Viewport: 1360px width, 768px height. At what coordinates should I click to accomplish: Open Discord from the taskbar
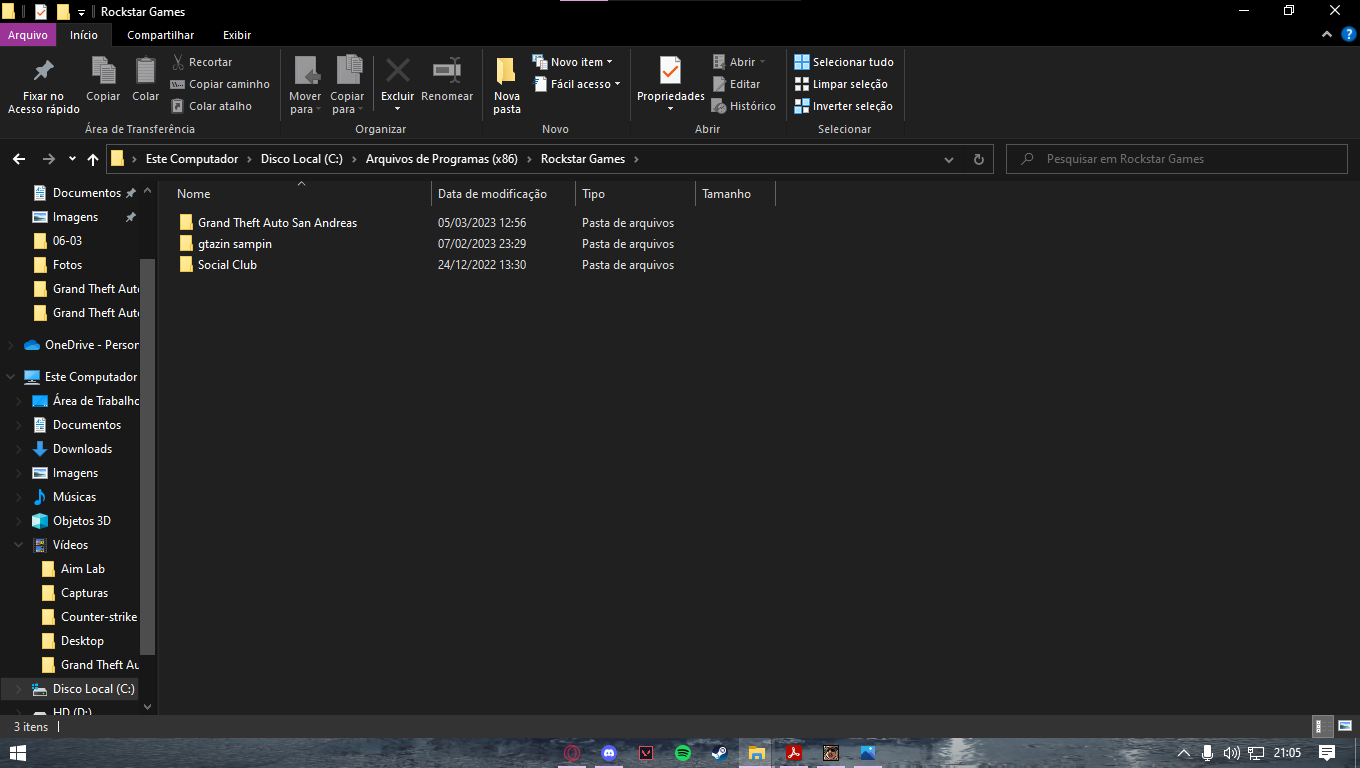pyautogui.click(x=609, y=753)
